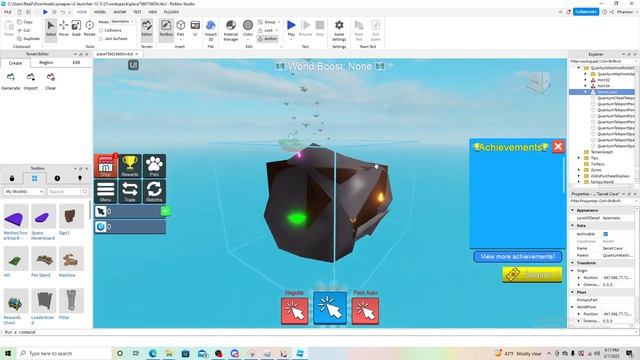Open the Region tab in the Terrain Editor
The image size is (640, 360).
[46, 63]
